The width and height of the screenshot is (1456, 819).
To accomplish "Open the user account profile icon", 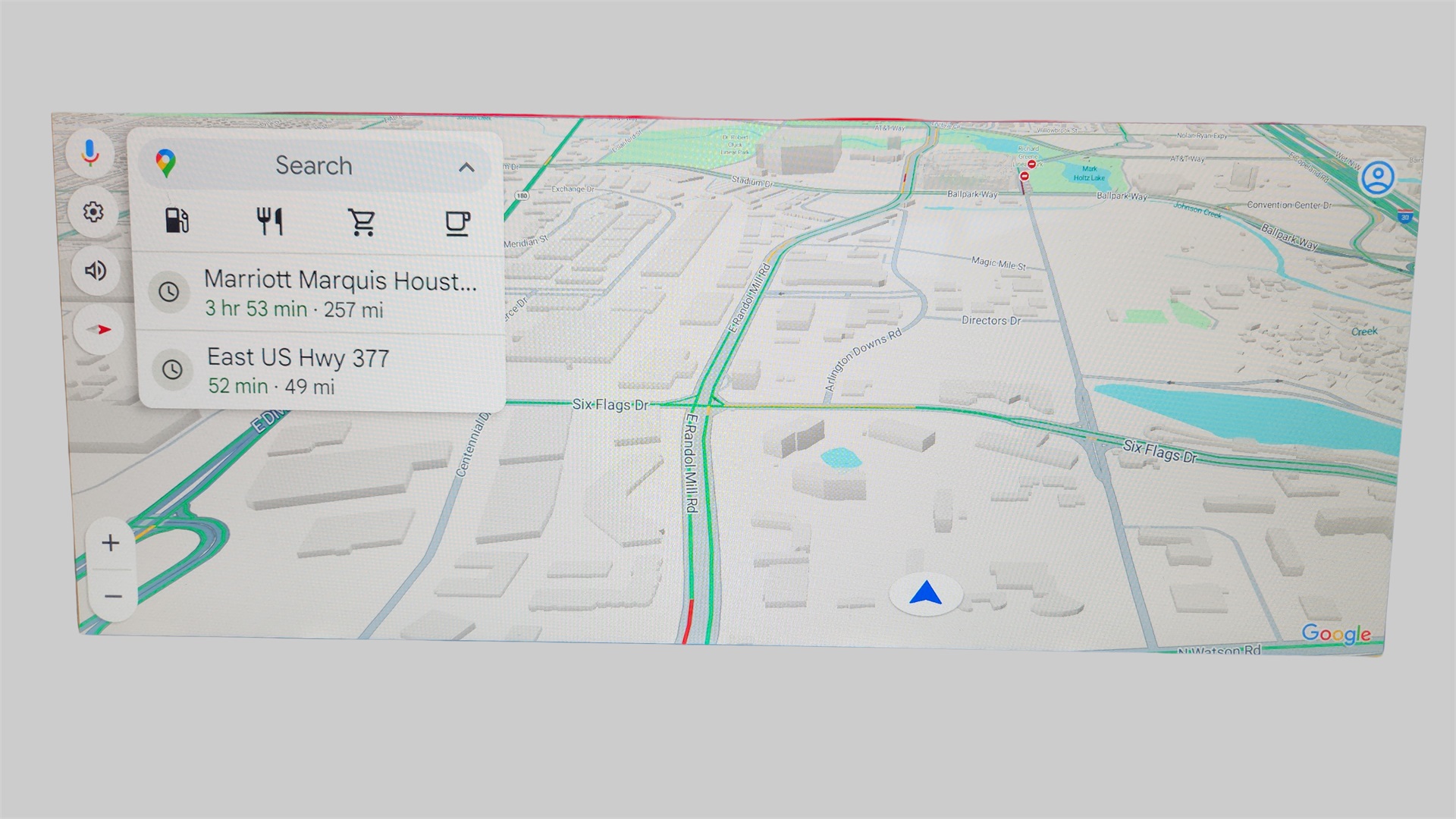I will click(x=1377, y=178).
